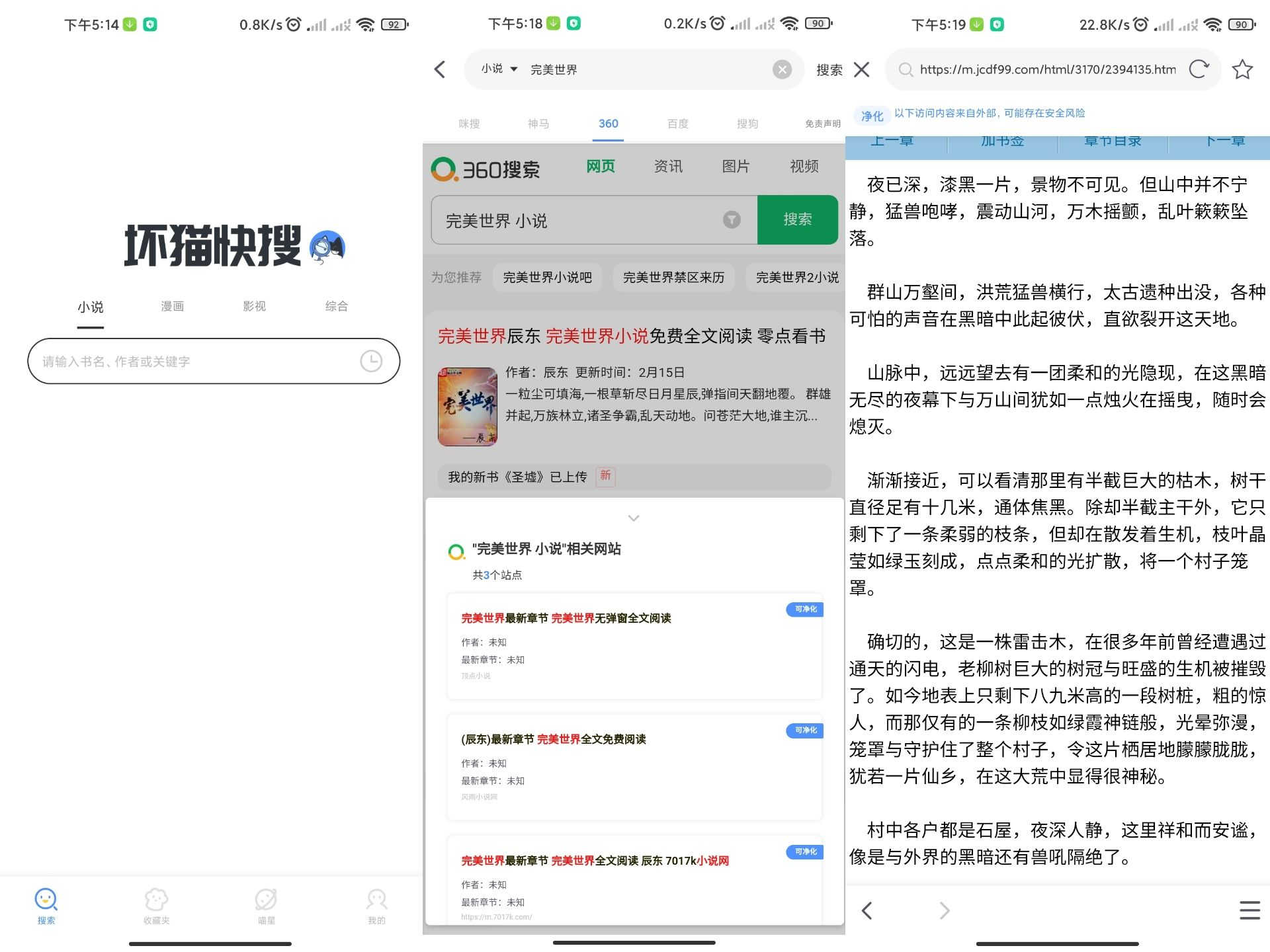Switch to the 影视 tab
The image size is (1270, 952).
coord(254,306)
